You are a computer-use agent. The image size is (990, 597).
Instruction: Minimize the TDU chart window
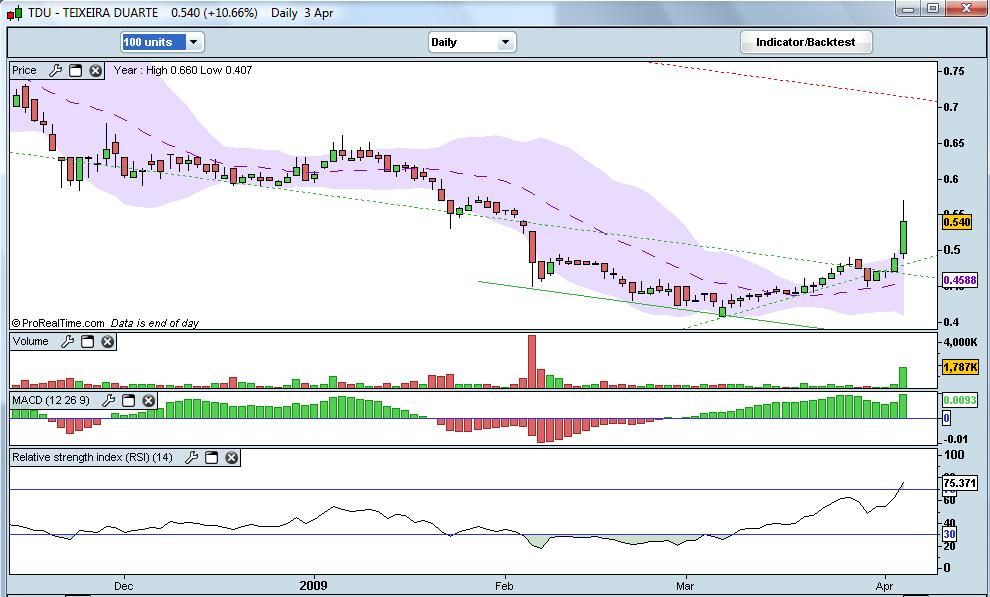click(909, 9)
